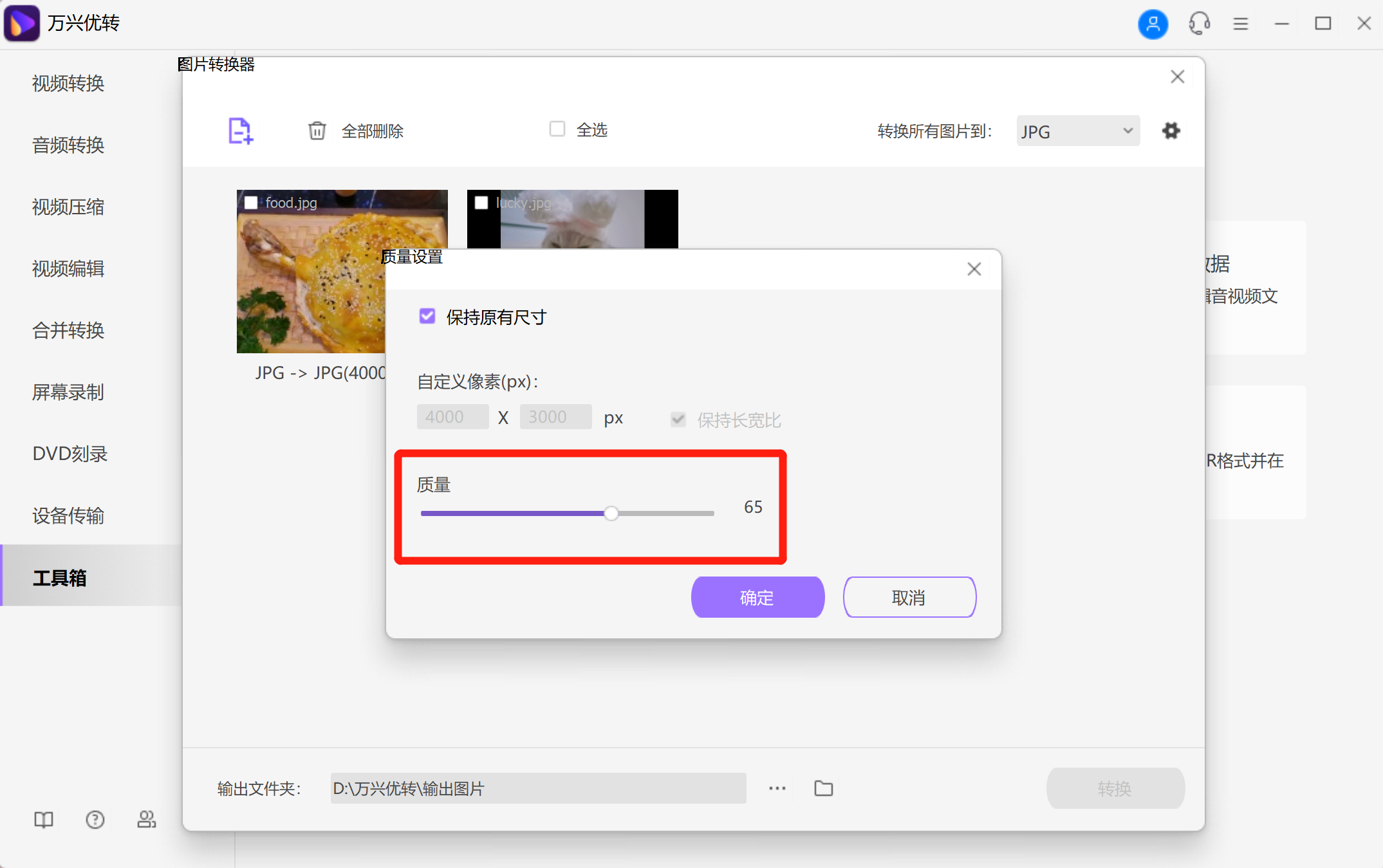Click the ... button beside output folder path
Screen dimensions: 1383x868
[777, 788]
